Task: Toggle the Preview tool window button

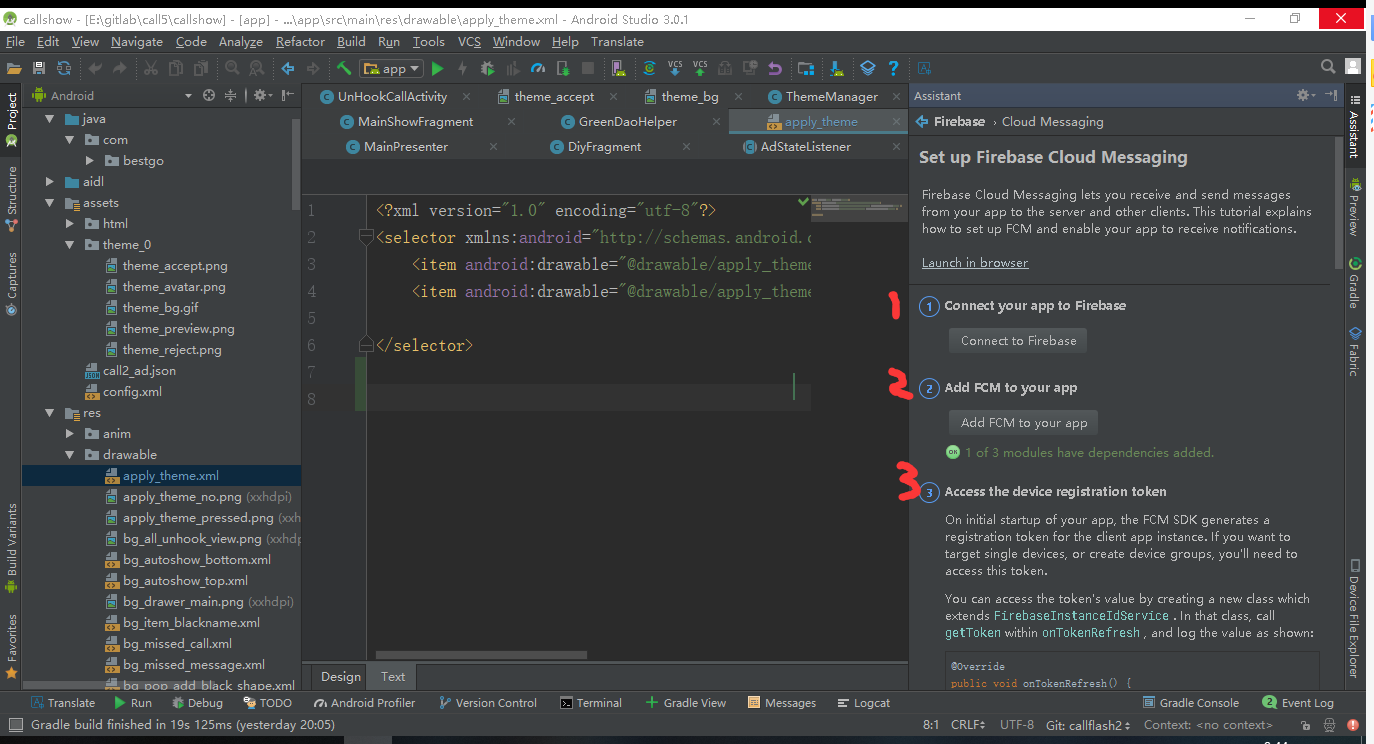Action: [1354, 205]
